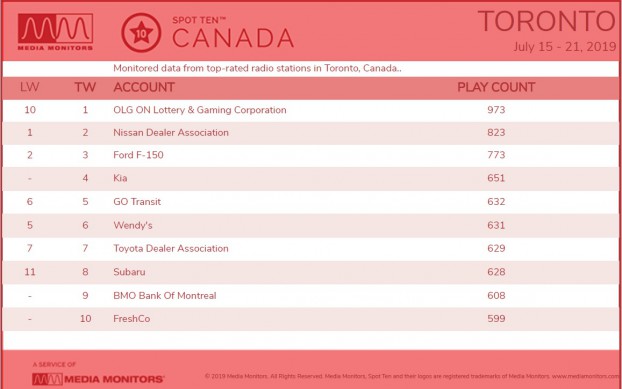Select the GO Transit row
This screenshot has width=622, height=389.
(x=311, y=202)
